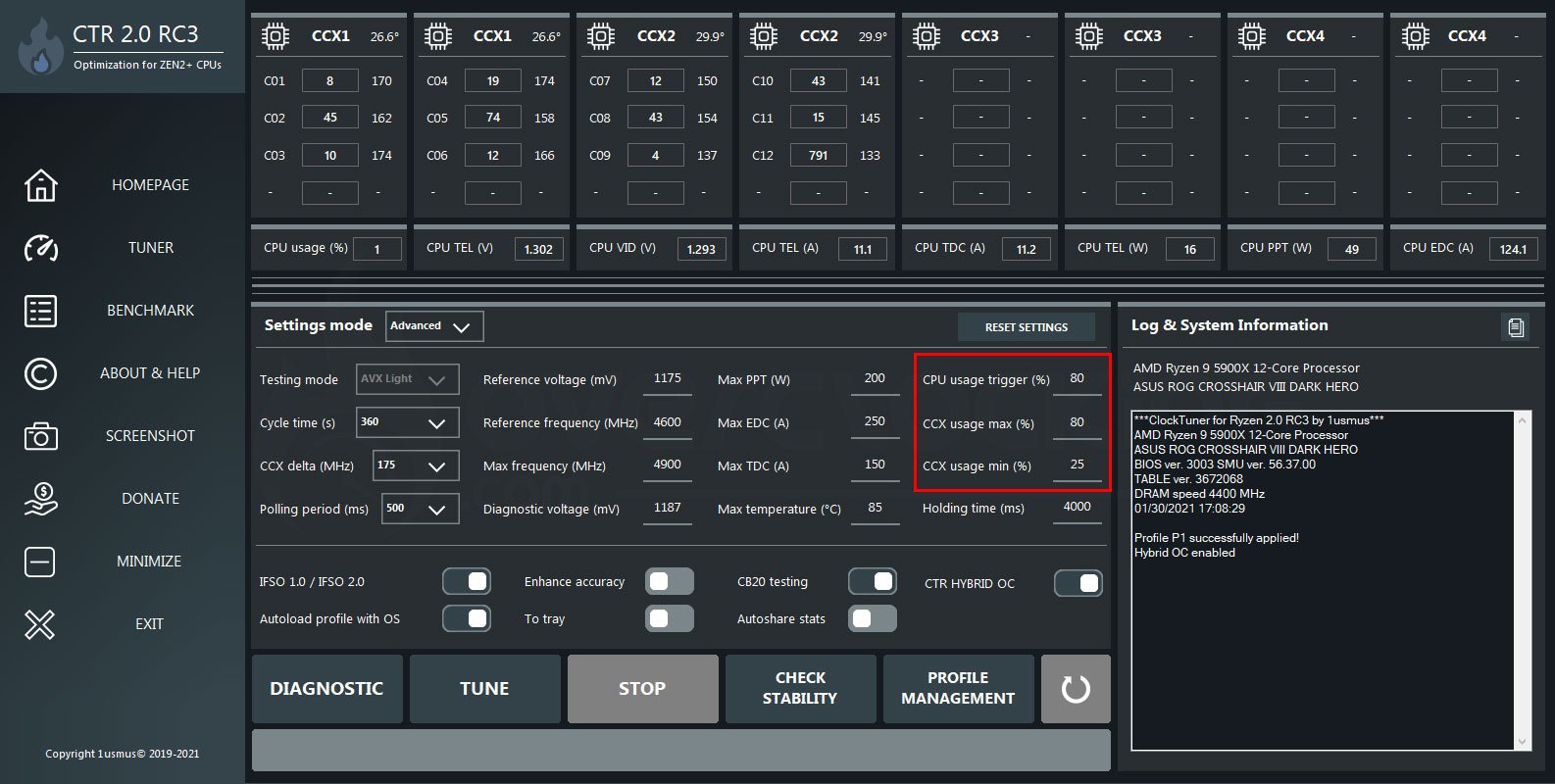Go to the TUNER page
Viewport: 1555px width, 784px height.
click(x=151, y=248)
